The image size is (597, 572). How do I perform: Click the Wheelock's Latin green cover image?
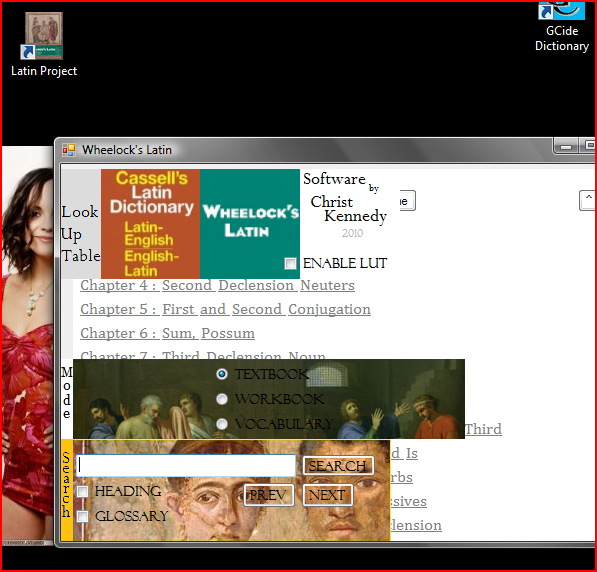pos(250,224)
